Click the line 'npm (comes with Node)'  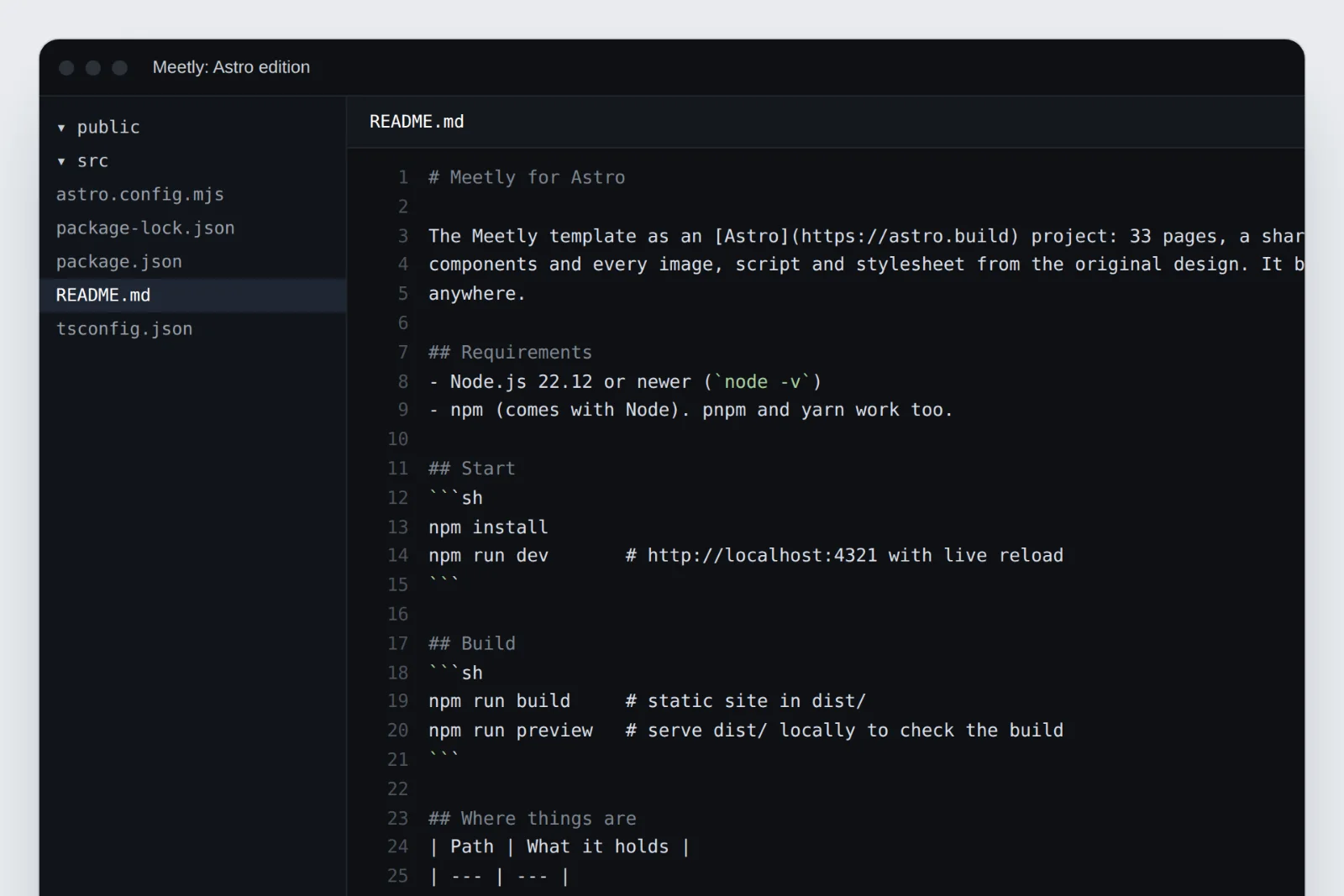pos(690,410)
